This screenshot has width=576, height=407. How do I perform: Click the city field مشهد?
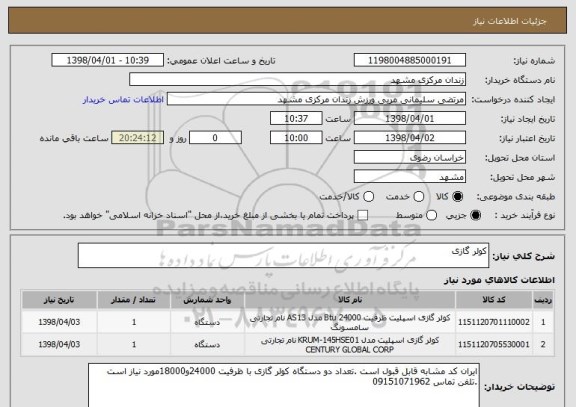(x=410, y=177)
